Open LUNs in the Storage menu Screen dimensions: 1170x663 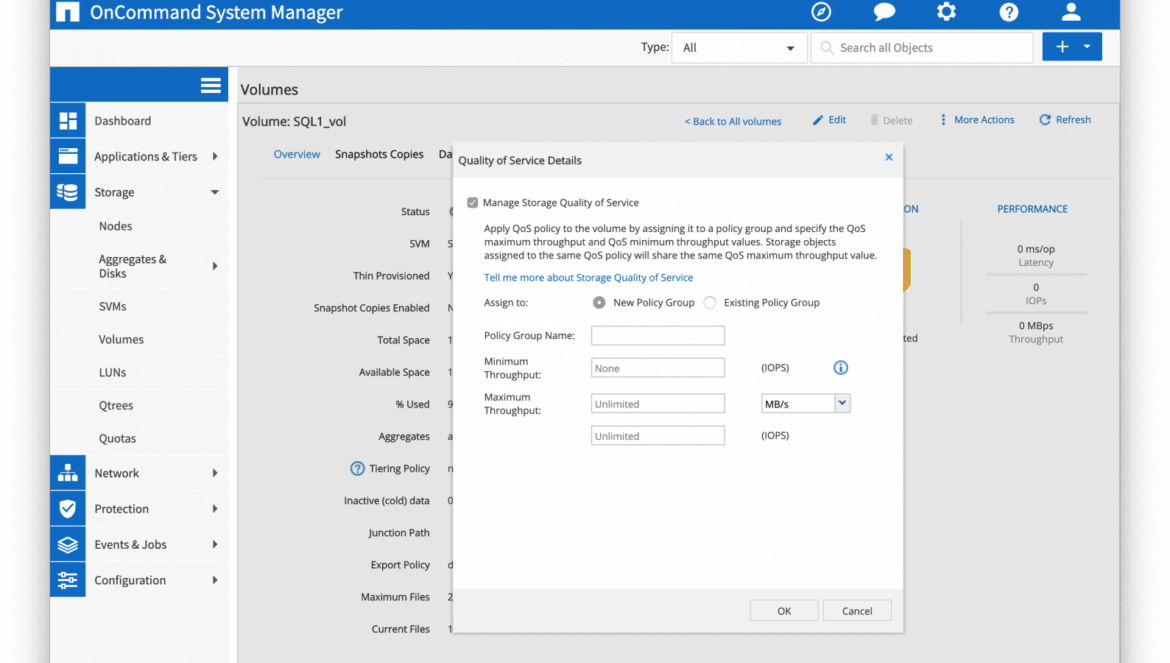113,372
